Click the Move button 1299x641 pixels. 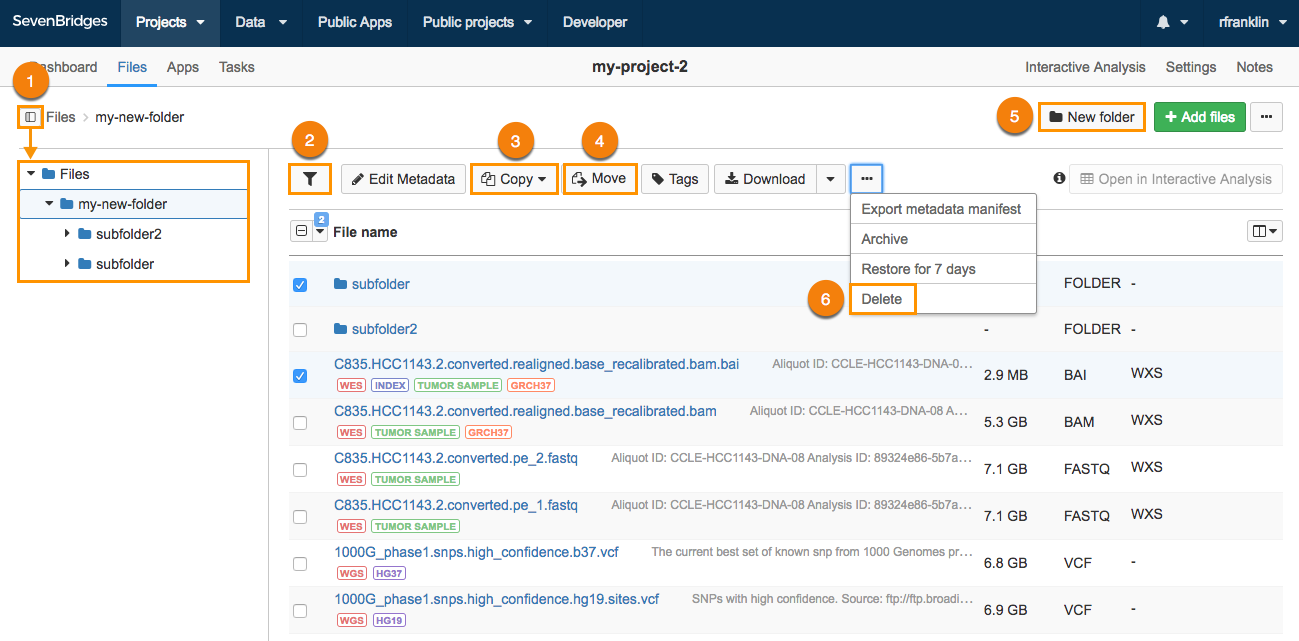[x=600, y=179]
